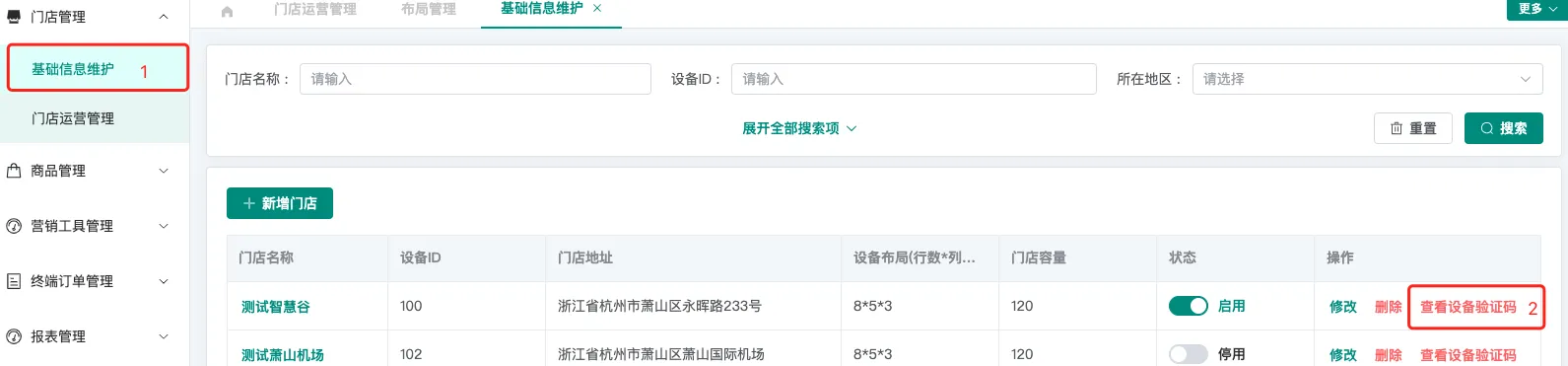Click the 搜索 button
1568x366 pixels.
click(1504, 128)
